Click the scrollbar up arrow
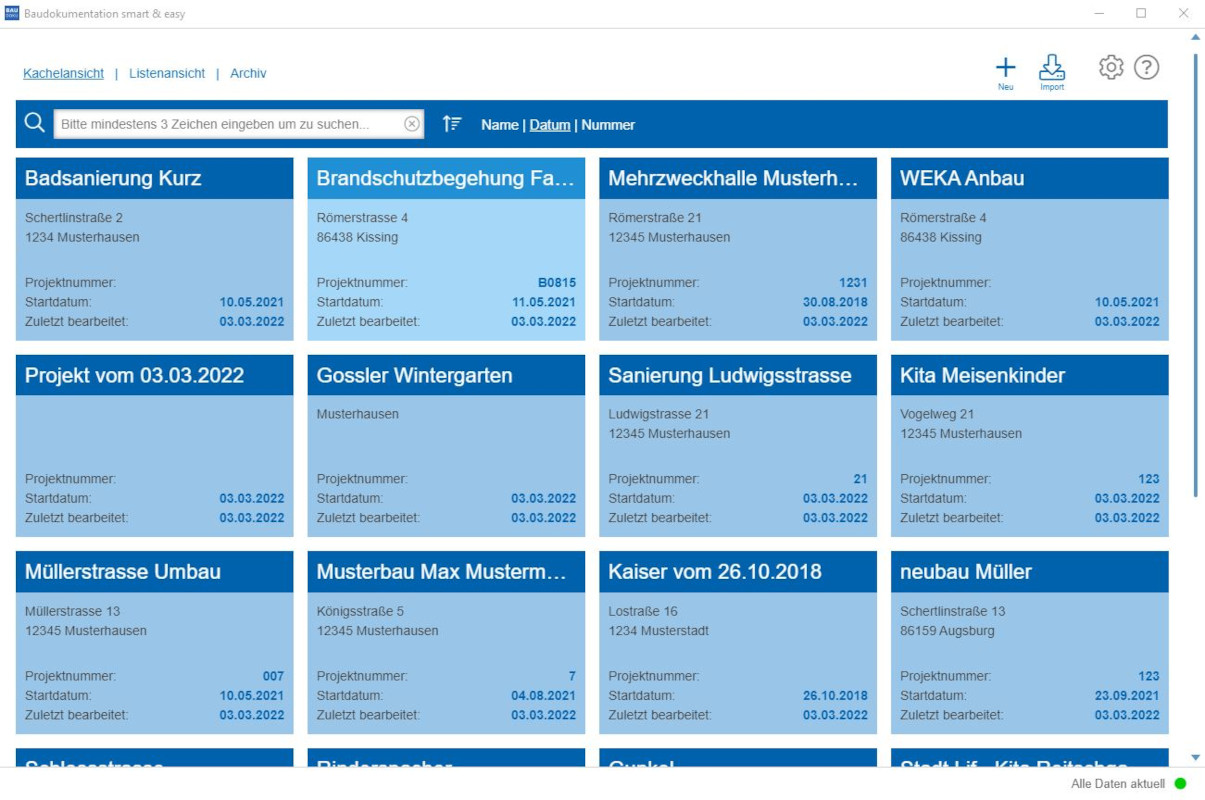This screenshot has width=1205, height=800. pos(1195,37)
